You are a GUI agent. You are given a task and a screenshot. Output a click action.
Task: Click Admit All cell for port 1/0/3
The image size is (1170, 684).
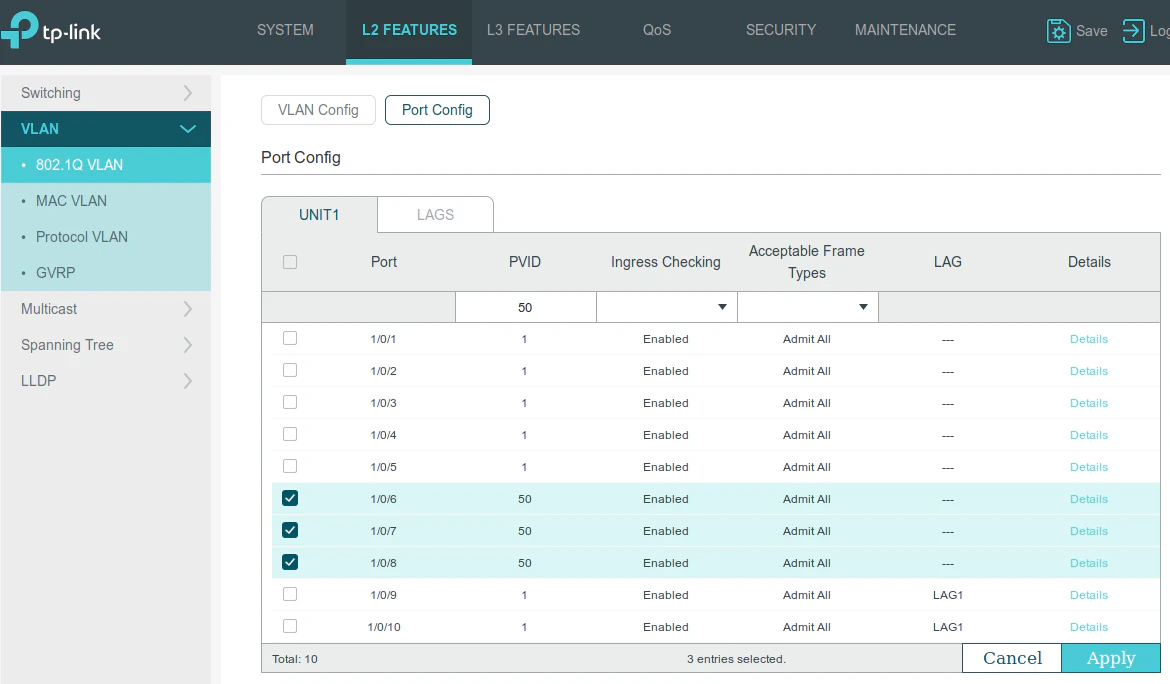tap(807, 403)
